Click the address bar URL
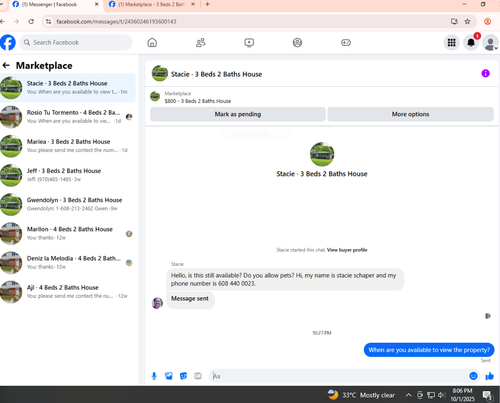 click(x=116, y=21)
